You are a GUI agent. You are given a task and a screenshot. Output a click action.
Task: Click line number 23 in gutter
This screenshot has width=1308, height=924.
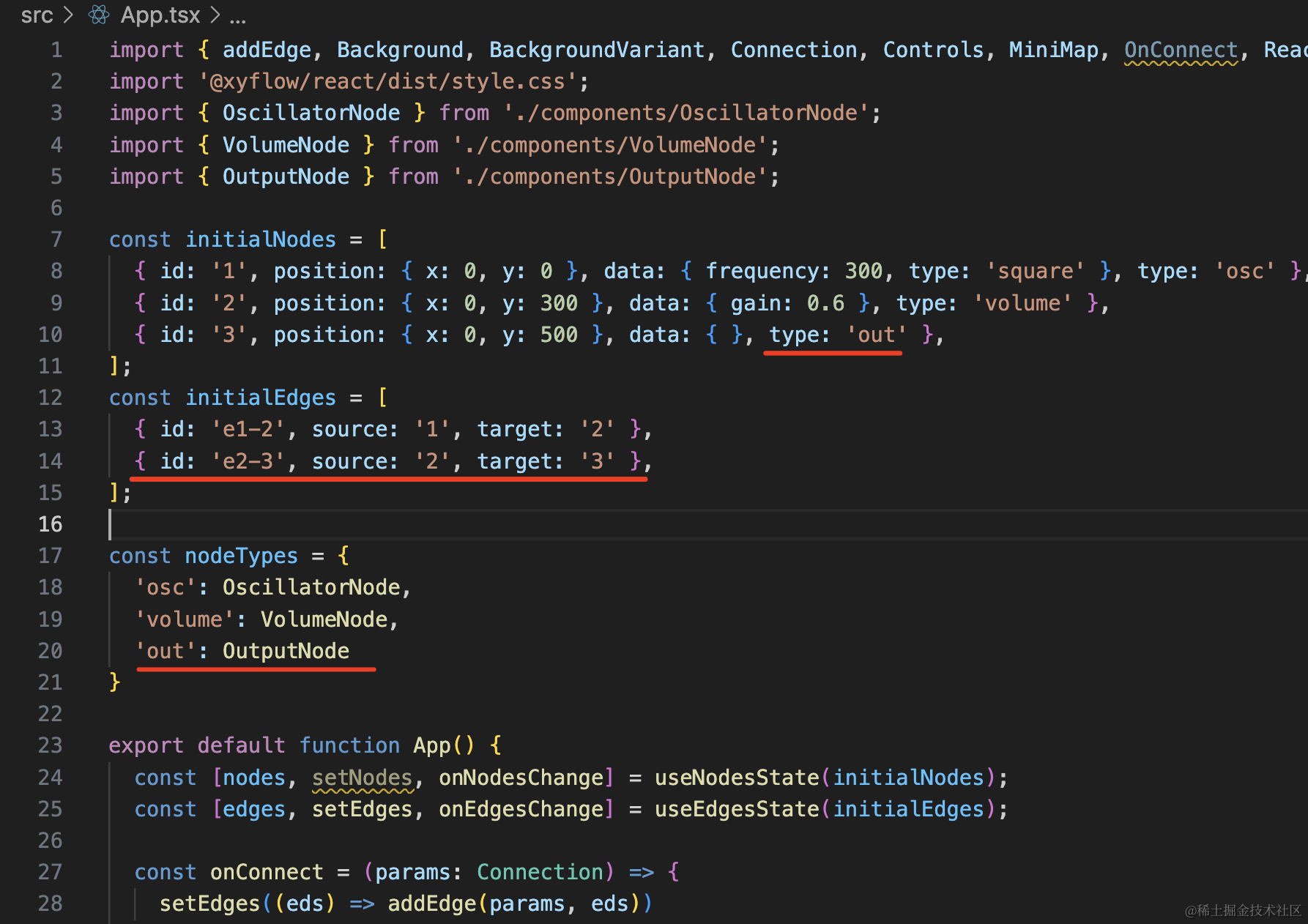[x=51, y=745]
